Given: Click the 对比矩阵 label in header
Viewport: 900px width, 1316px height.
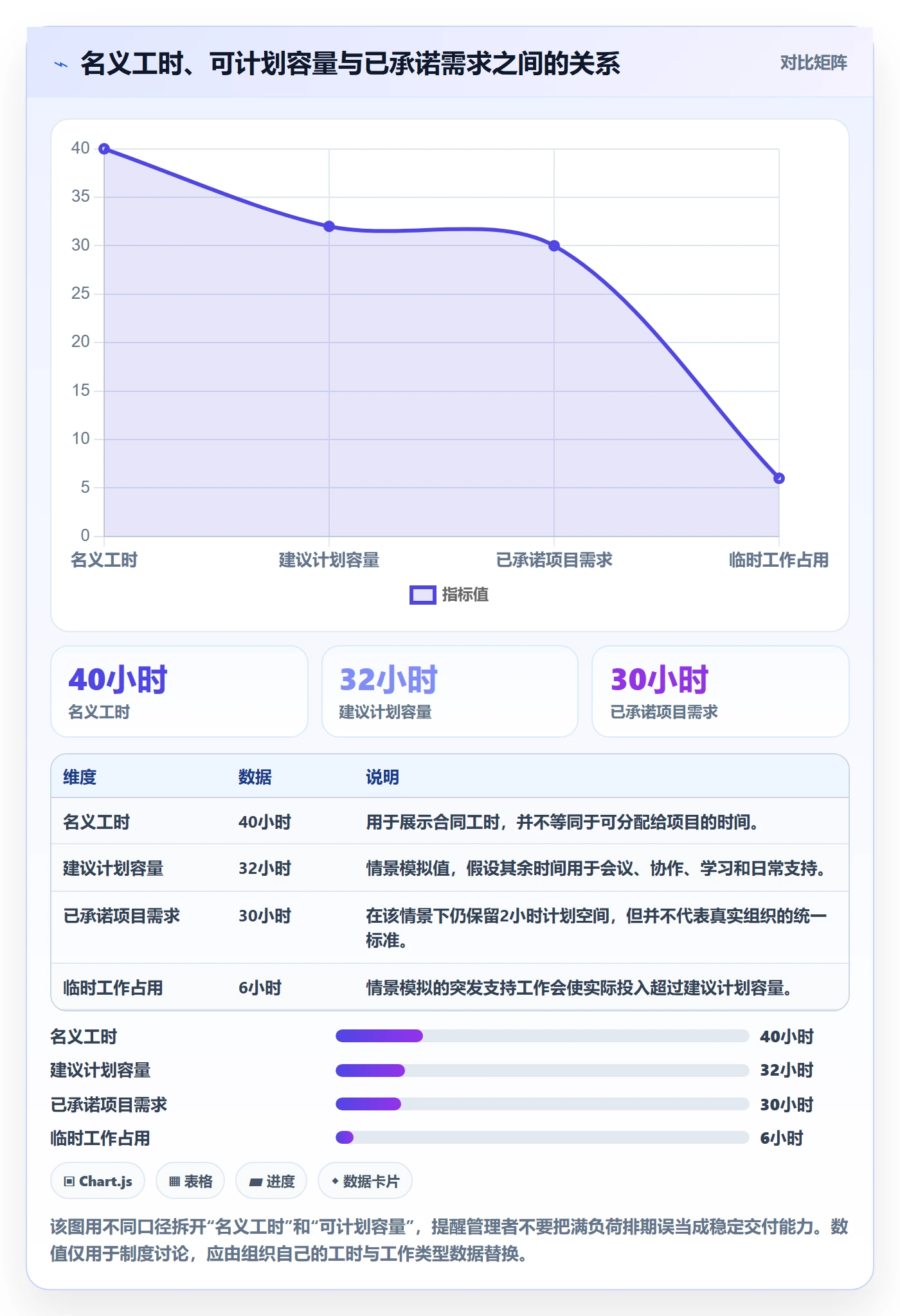Looking at the screenshot, I should coord(813,63).
